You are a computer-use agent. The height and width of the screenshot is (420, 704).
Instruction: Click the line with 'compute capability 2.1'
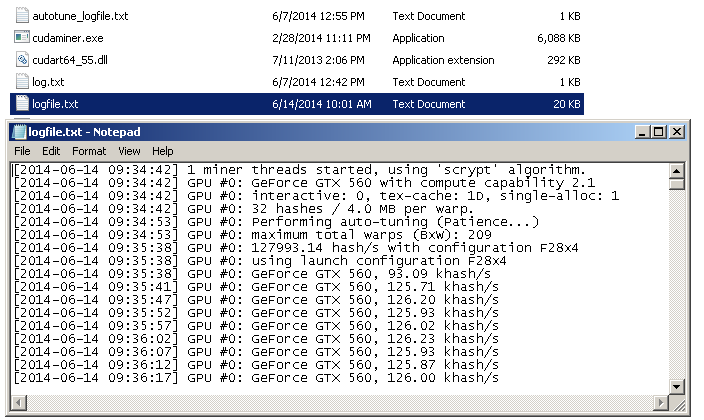[304, 183]
